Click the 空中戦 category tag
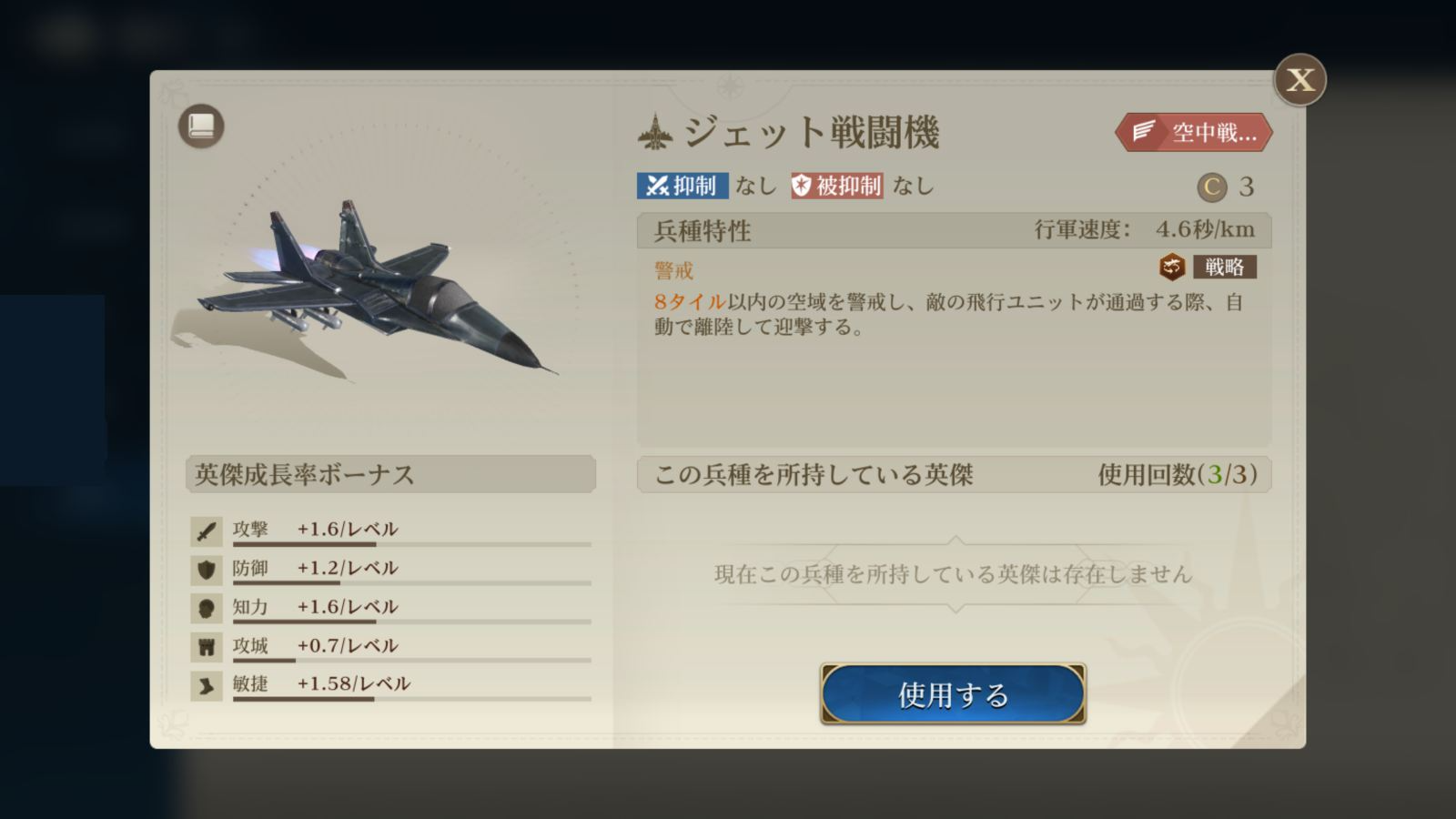The image size is (1456, 819). tap(1194, 133)
